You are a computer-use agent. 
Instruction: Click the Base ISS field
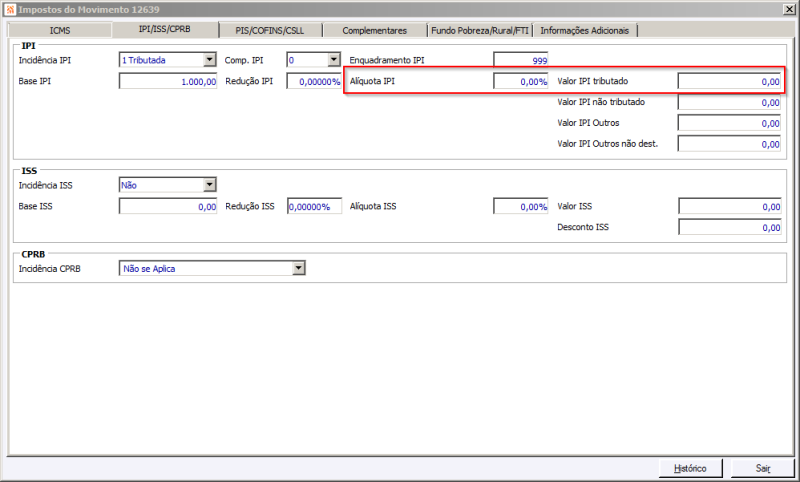(168, 206)
